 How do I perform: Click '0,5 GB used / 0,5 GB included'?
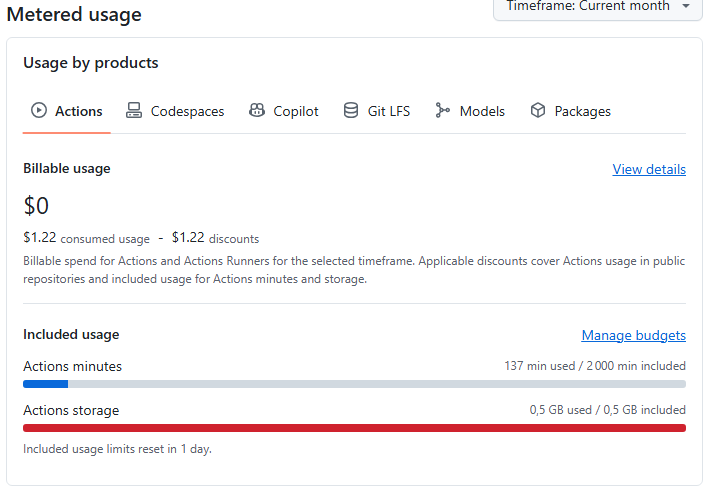coord(608,410)
